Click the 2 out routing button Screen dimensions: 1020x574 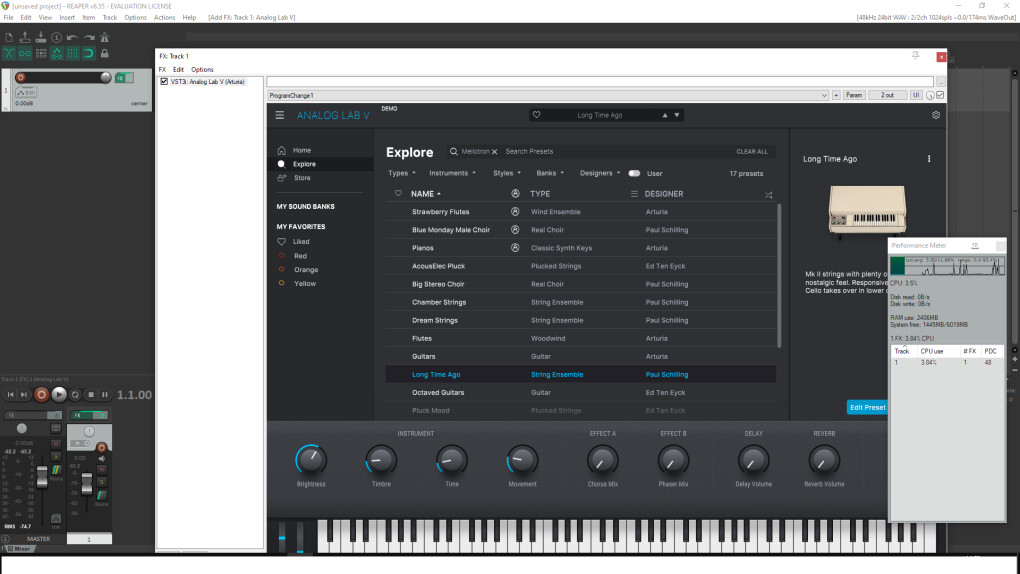(887, 96)
